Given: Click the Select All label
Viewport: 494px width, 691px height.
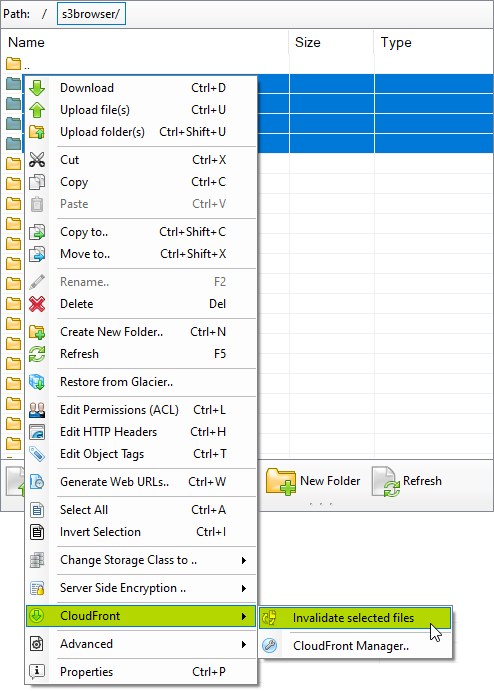Looking at the screenshot, I should (84, 510).
